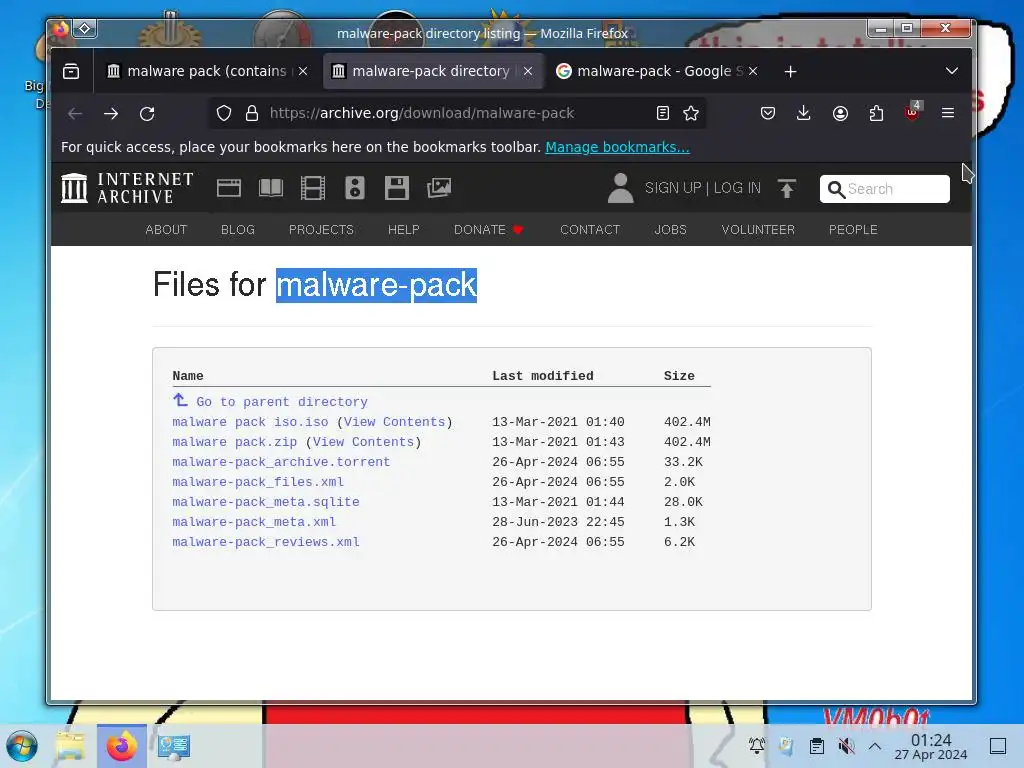Open malware-pack_meta.sqlite link
This screenshot has width=1024, height=768.
tap(266, 502)
